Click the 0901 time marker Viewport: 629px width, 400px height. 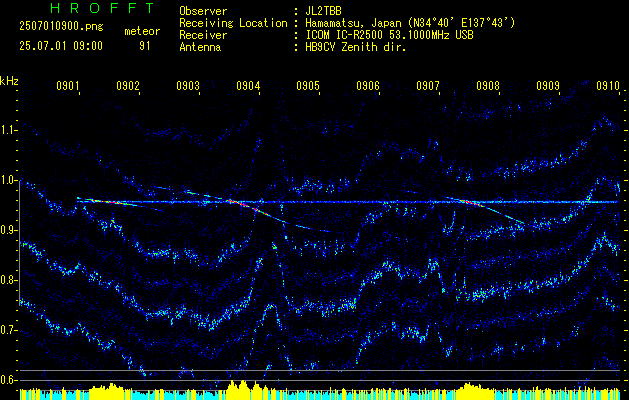click(x=67, y=85)
